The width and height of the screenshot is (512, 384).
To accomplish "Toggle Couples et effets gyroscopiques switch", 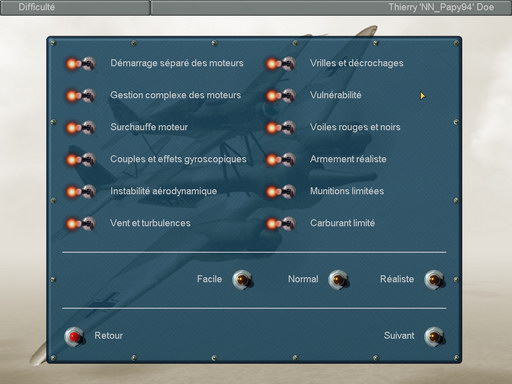I will (x=80, y=159).
